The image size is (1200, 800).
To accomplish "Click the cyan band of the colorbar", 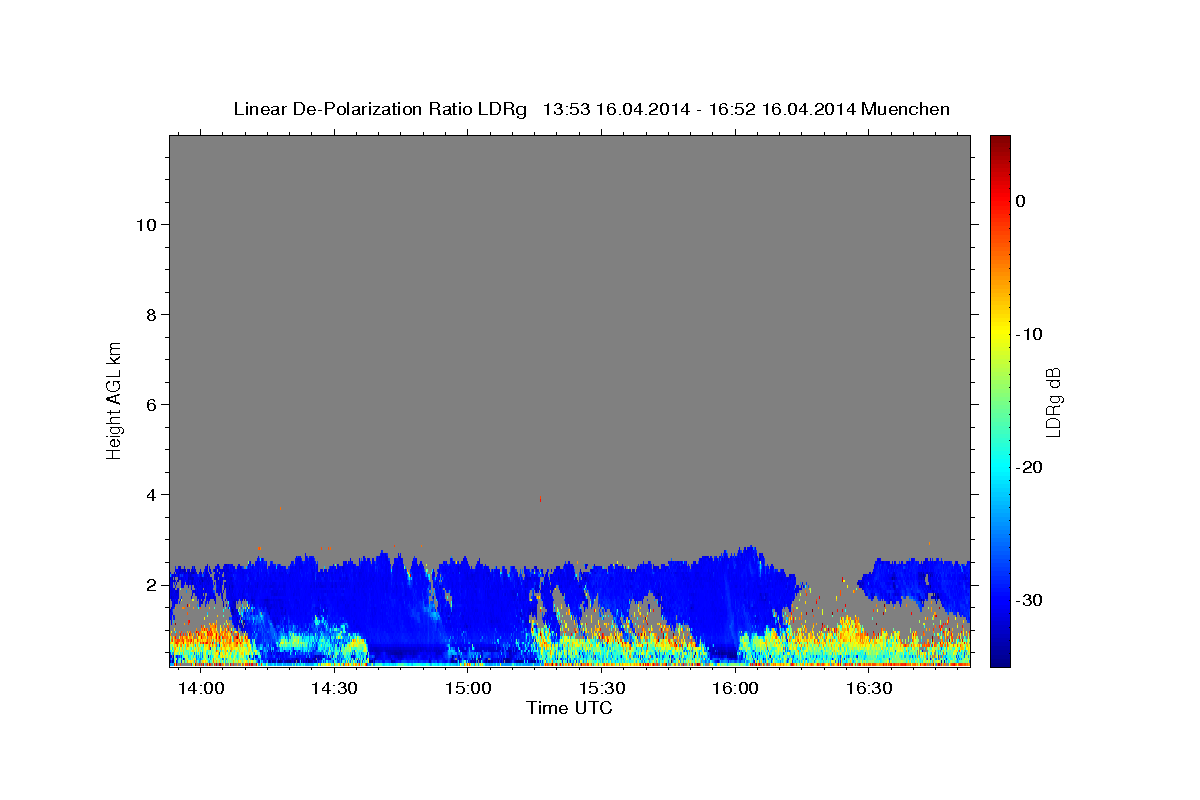I will tap(1000, 465).
